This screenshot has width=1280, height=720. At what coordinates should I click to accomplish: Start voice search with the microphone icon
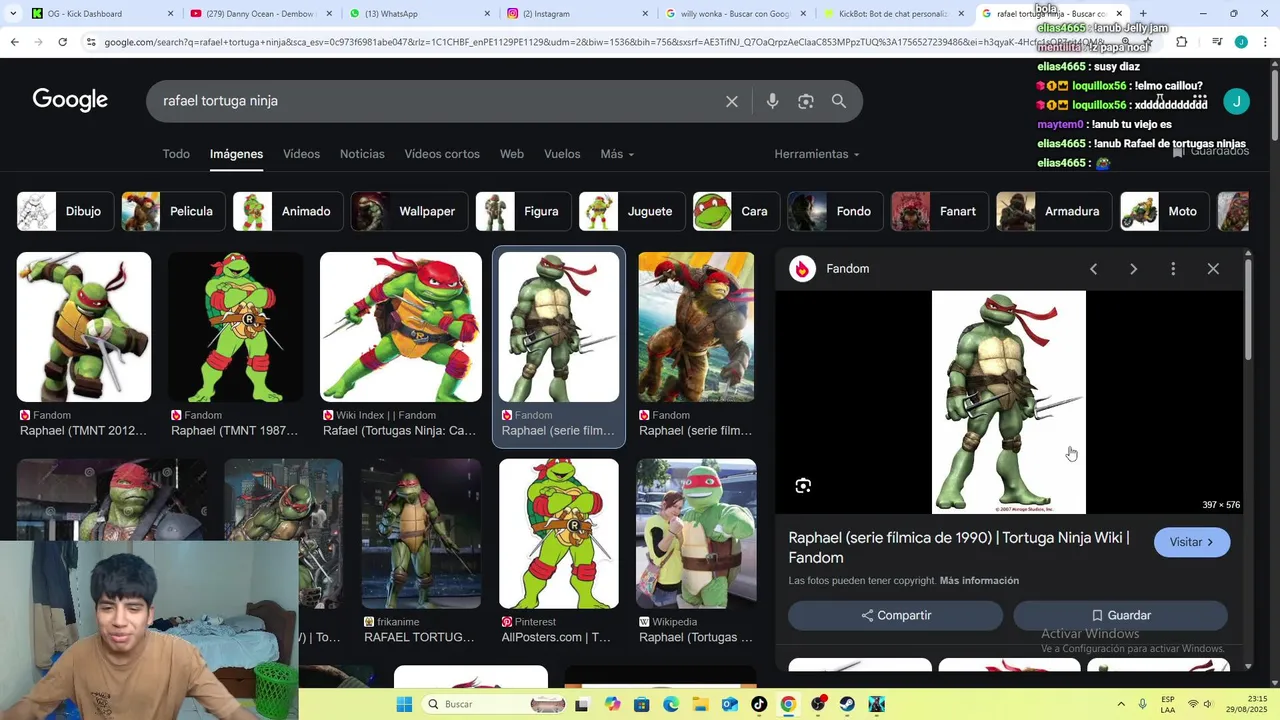click(x=772, y=101)
